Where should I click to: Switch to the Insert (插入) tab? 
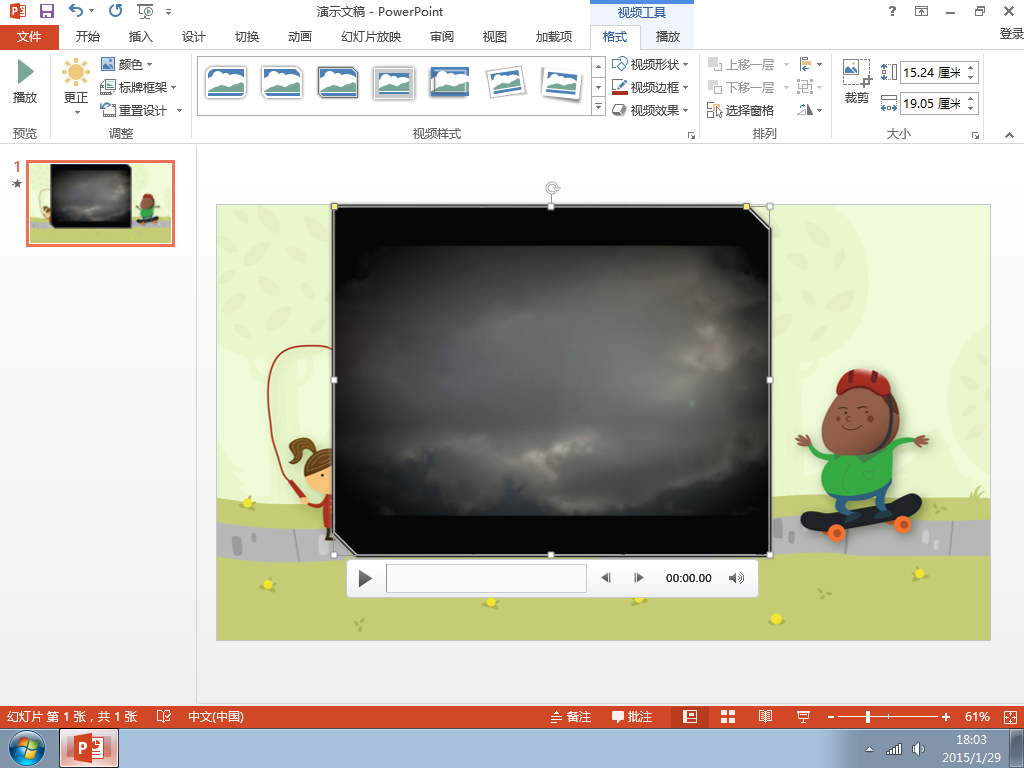140,37
